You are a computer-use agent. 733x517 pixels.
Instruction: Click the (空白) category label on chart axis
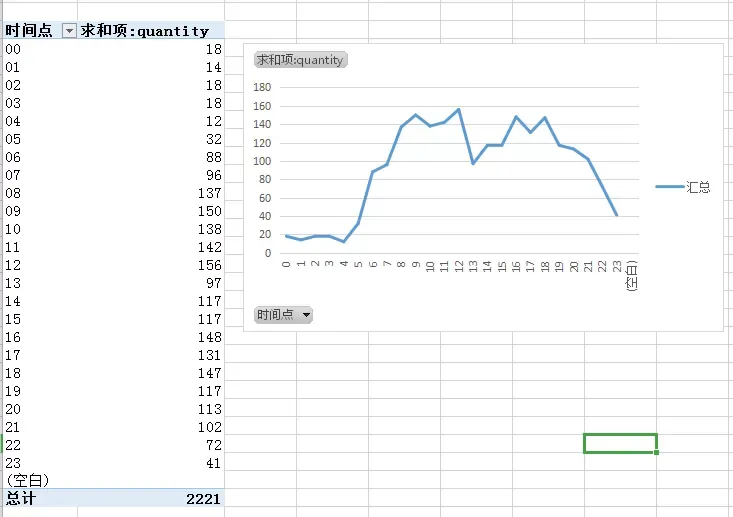[x=632, y=276]
